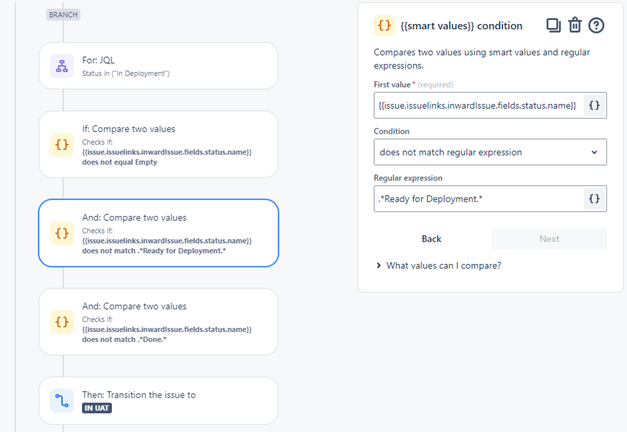Insert smart value in First value field
627x432 pixels.
coord(594,105)
